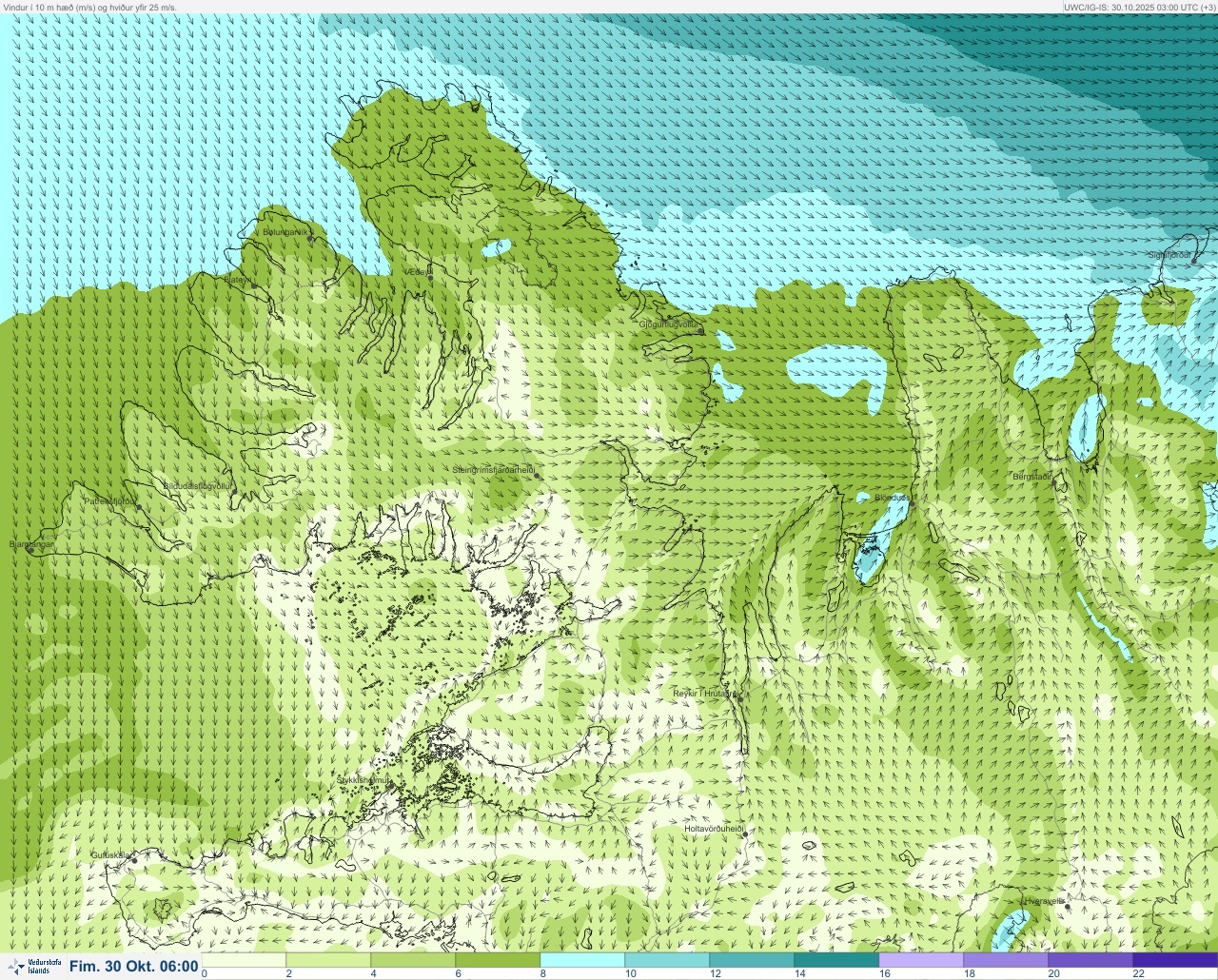
Task: Click the Gjögurflugvöllur station label
Action: click(x=670, y=324)
